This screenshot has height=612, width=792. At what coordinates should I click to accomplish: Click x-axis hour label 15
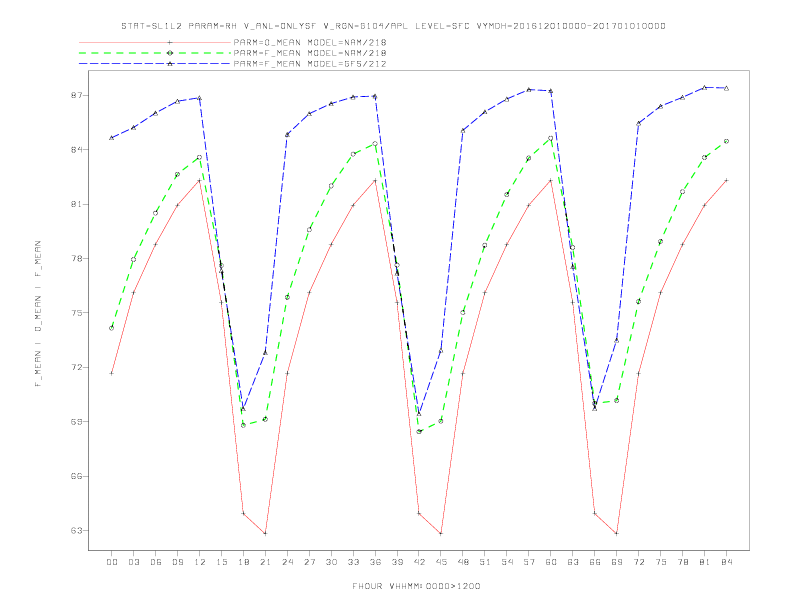pos(222,562)
